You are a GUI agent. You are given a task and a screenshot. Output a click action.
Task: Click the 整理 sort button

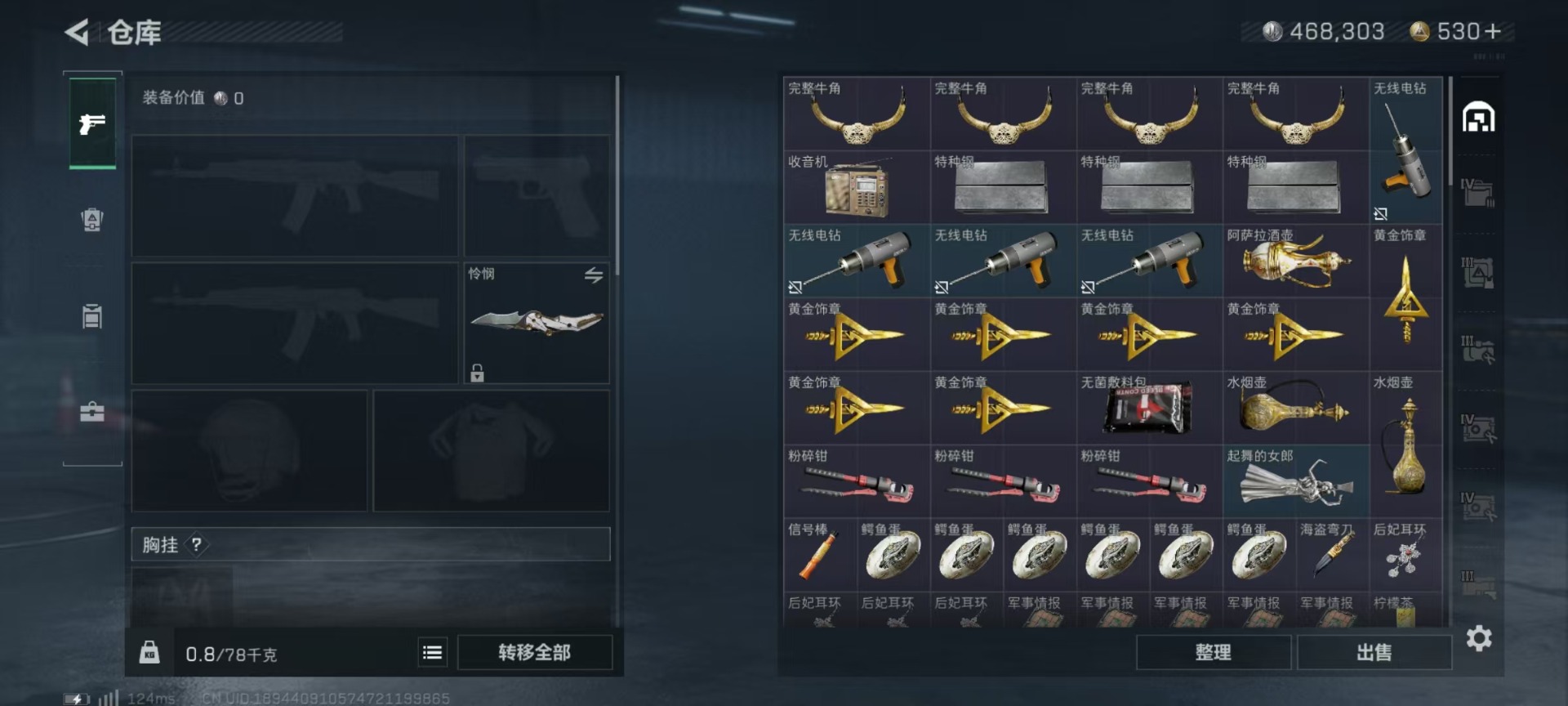point(1213,652)
